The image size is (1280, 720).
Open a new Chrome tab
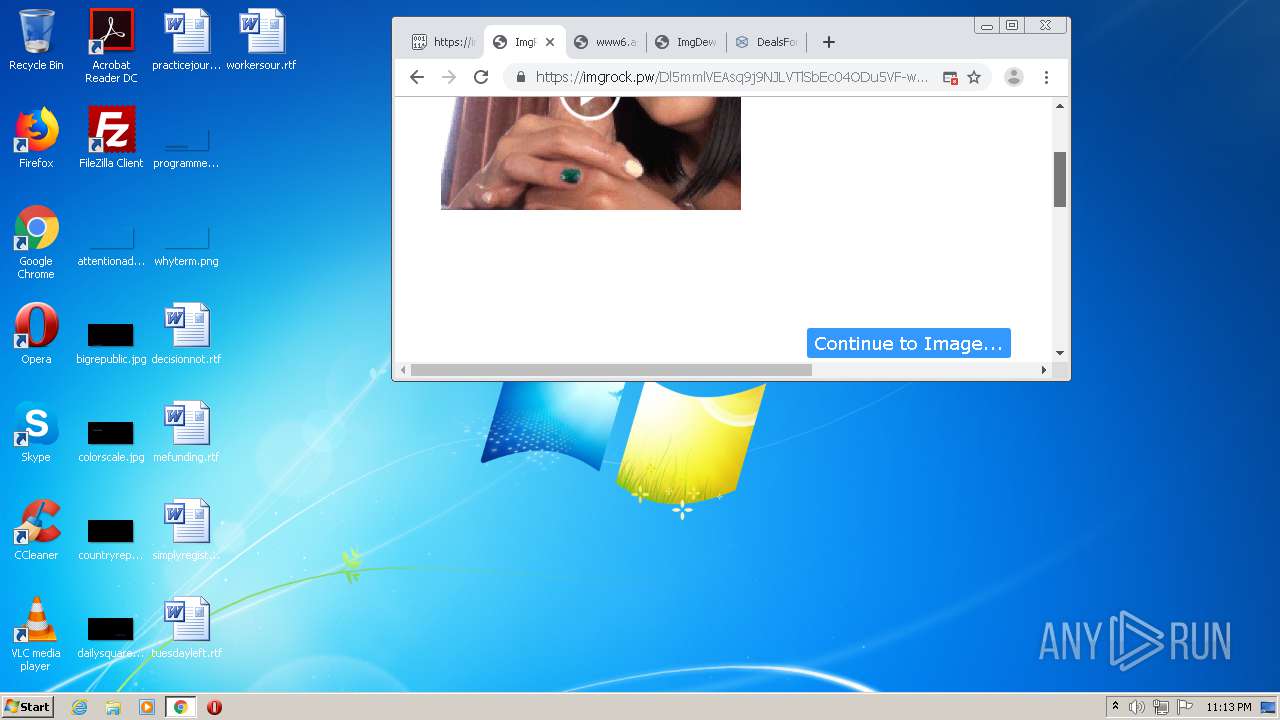(x=828, y=42)
